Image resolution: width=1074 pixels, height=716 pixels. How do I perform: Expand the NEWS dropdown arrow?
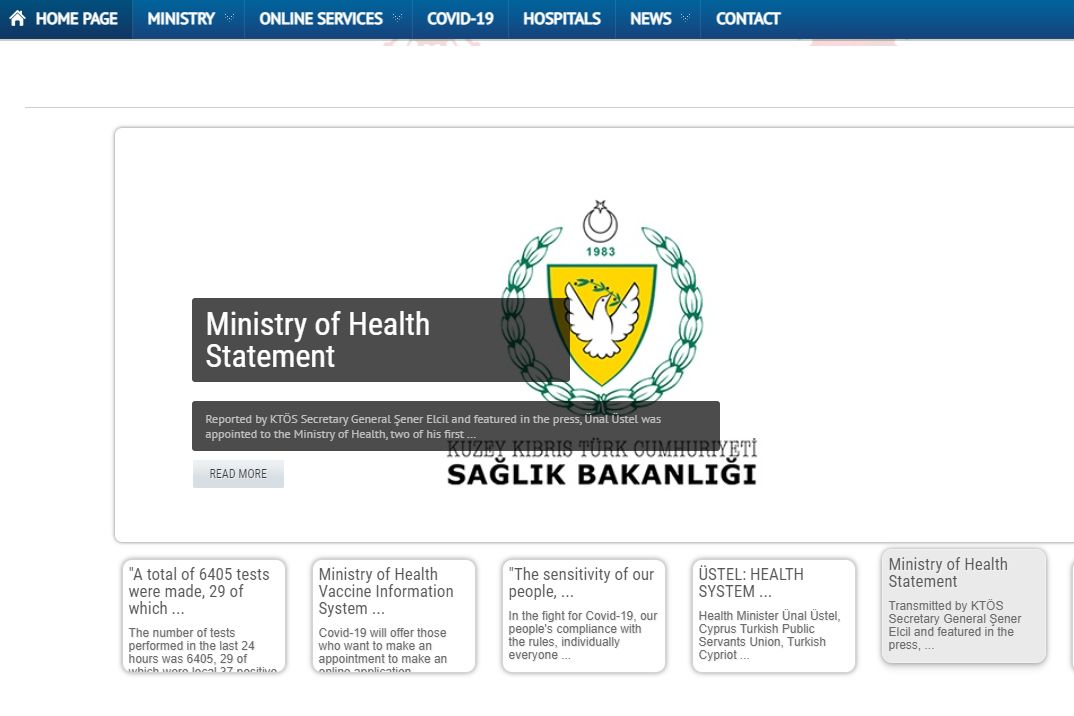pyautogui.click(x=686, y=18)
